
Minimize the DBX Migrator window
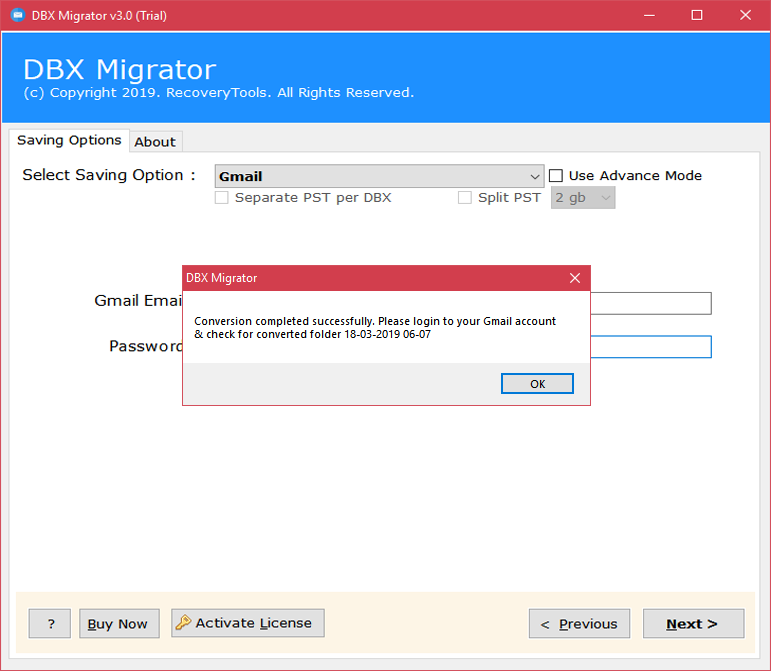[x=649, y=15]
